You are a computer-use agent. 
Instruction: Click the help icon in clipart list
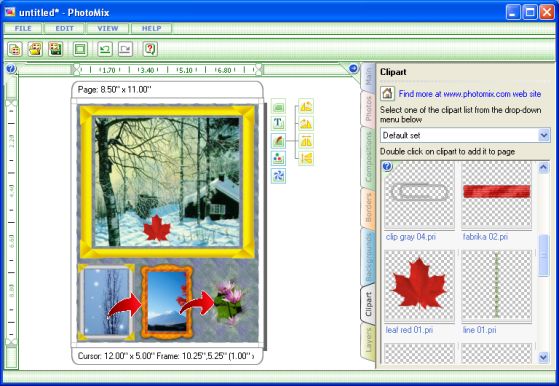(x=388, y=166)
